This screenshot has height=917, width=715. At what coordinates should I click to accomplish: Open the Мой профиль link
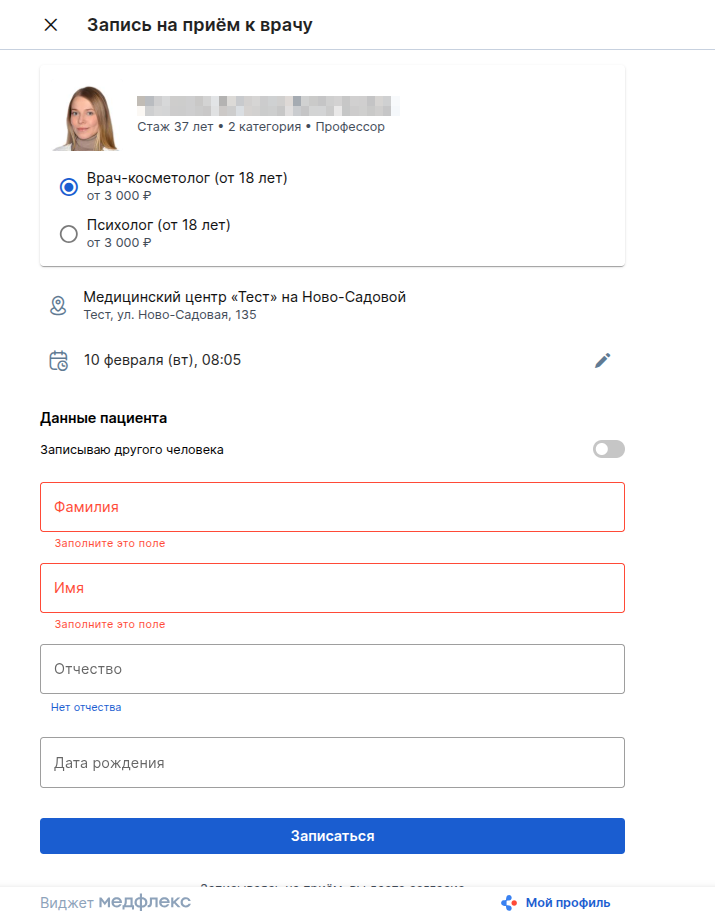(567, 903)
